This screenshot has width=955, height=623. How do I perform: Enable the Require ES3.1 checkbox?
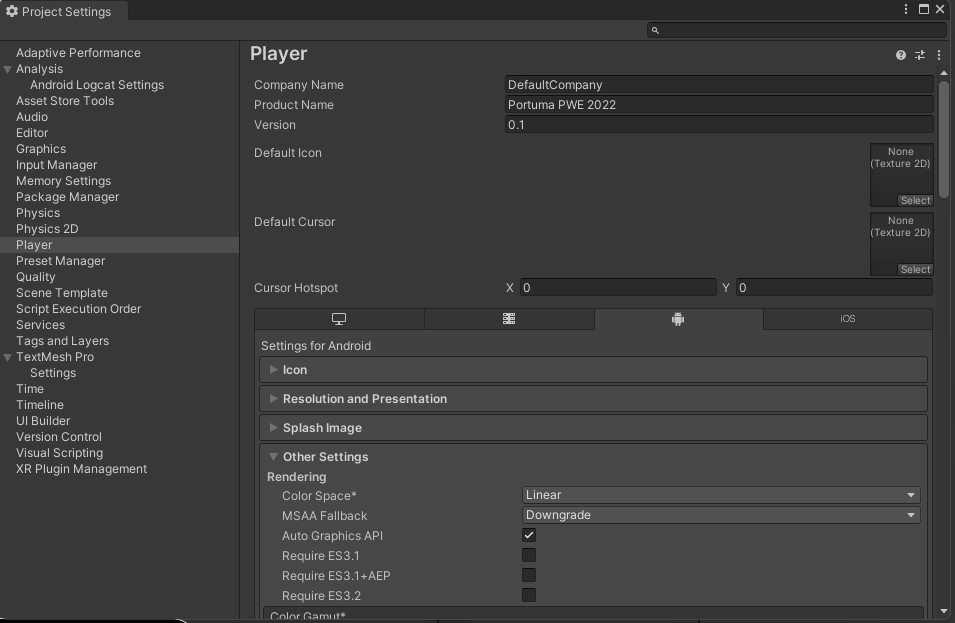point(529,555)
